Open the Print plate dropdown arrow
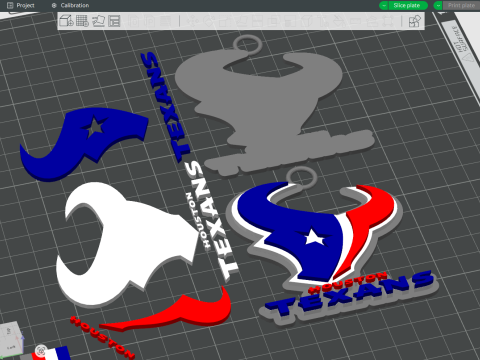Screen dimensions: 480x360 click(x=438, y=5)
